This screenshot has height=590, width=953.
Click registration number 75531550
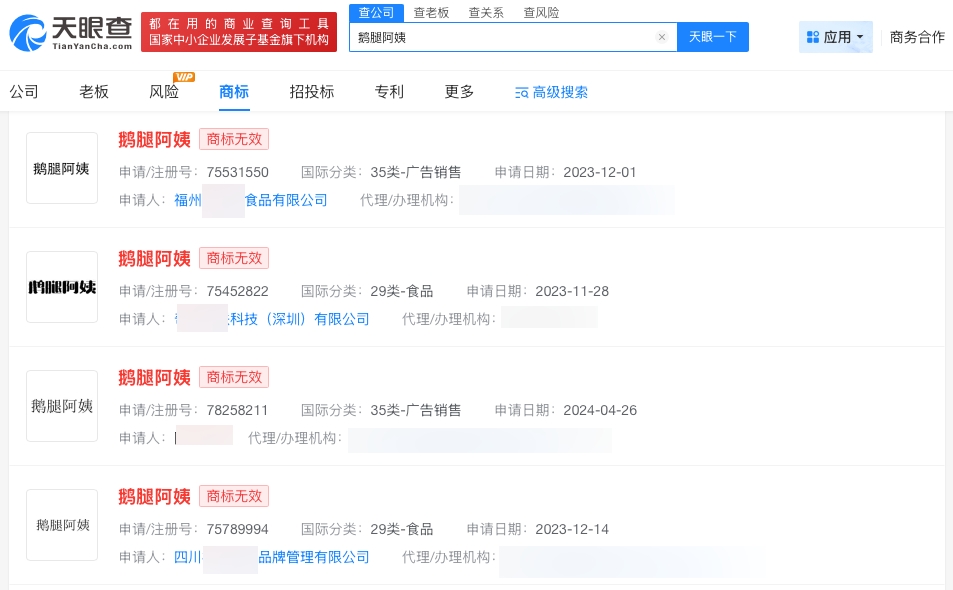(238, 173)
